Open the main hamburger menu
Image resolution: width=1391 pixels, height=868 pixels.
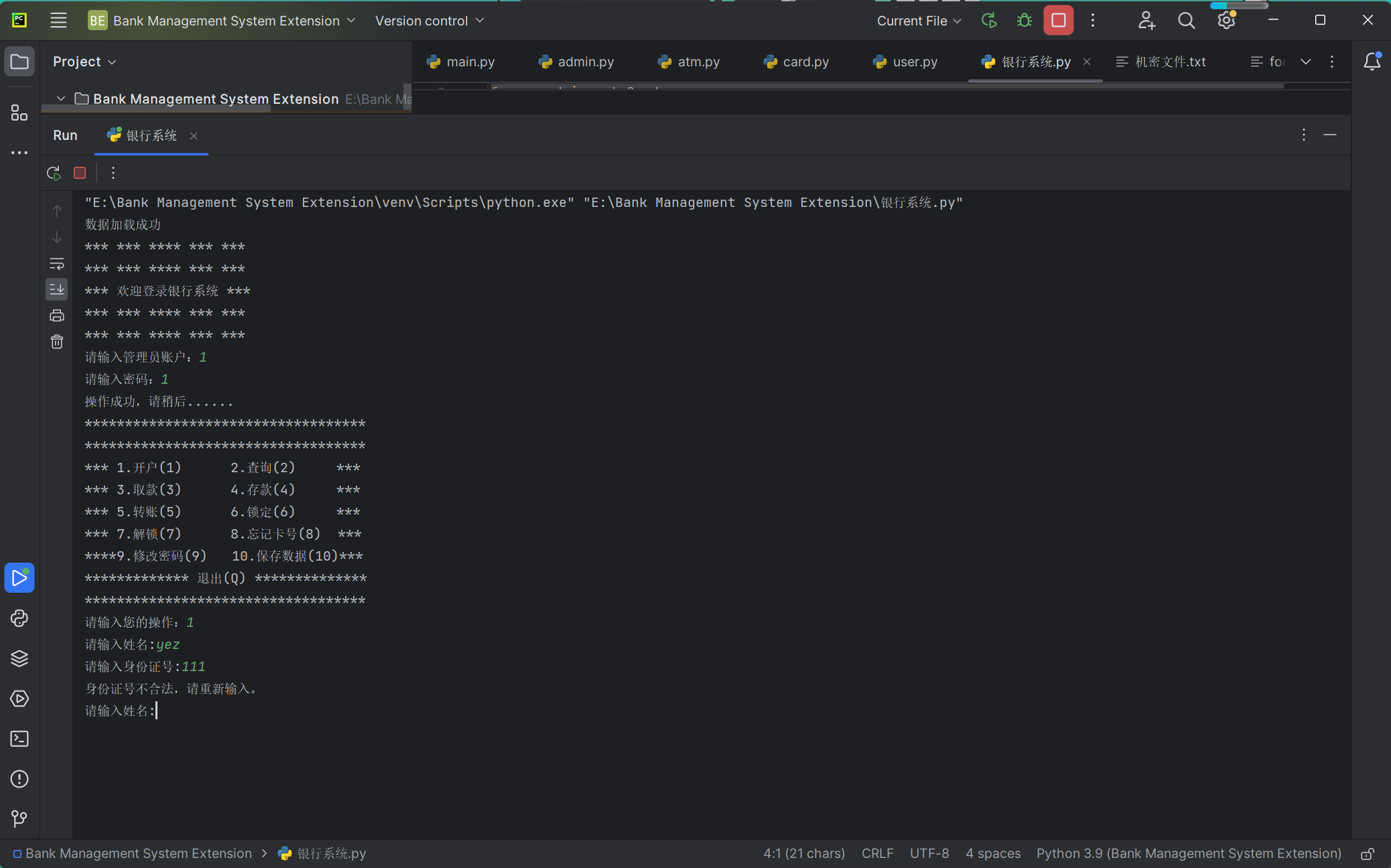[x=58, y=21]
